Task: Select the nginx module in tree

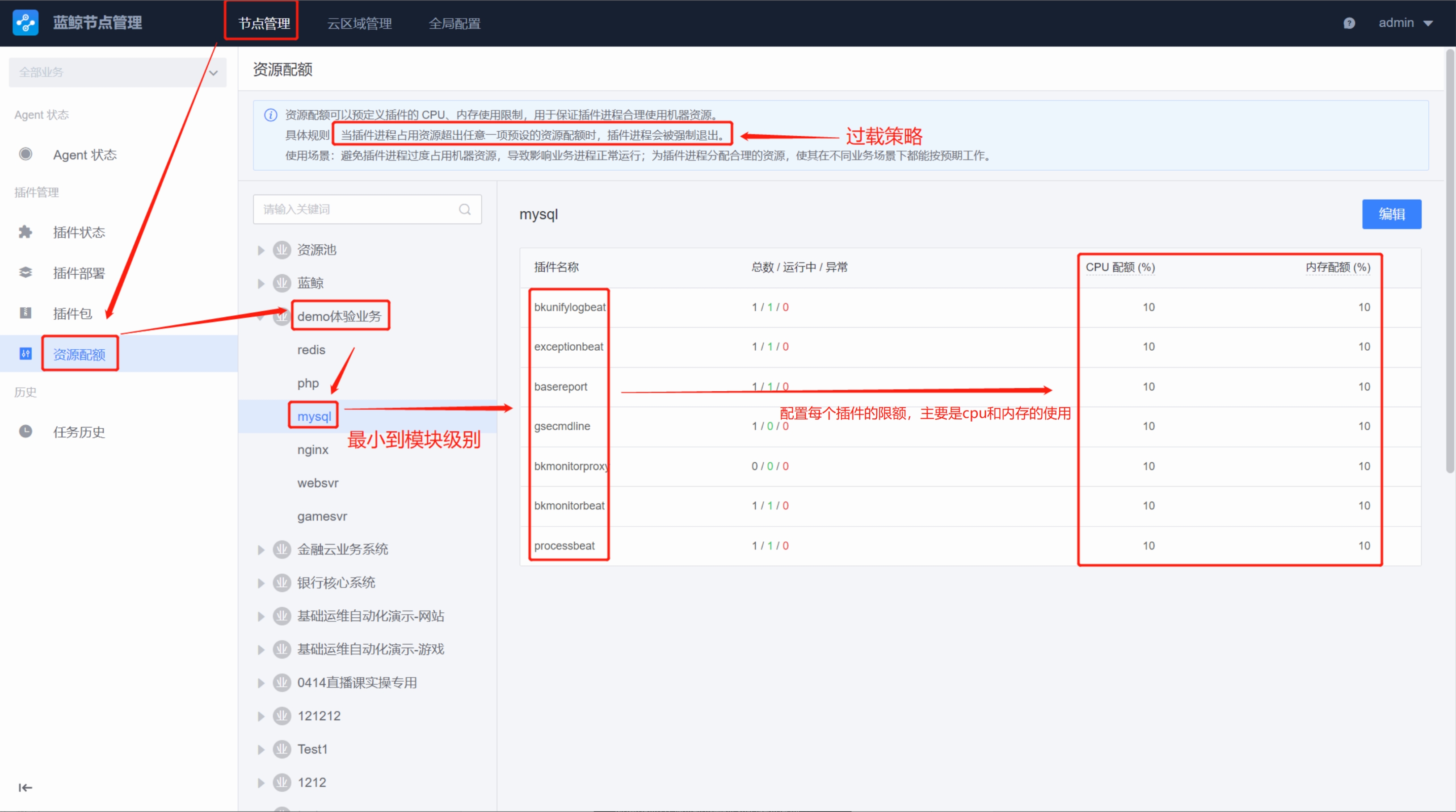Action: pos(312,450)
